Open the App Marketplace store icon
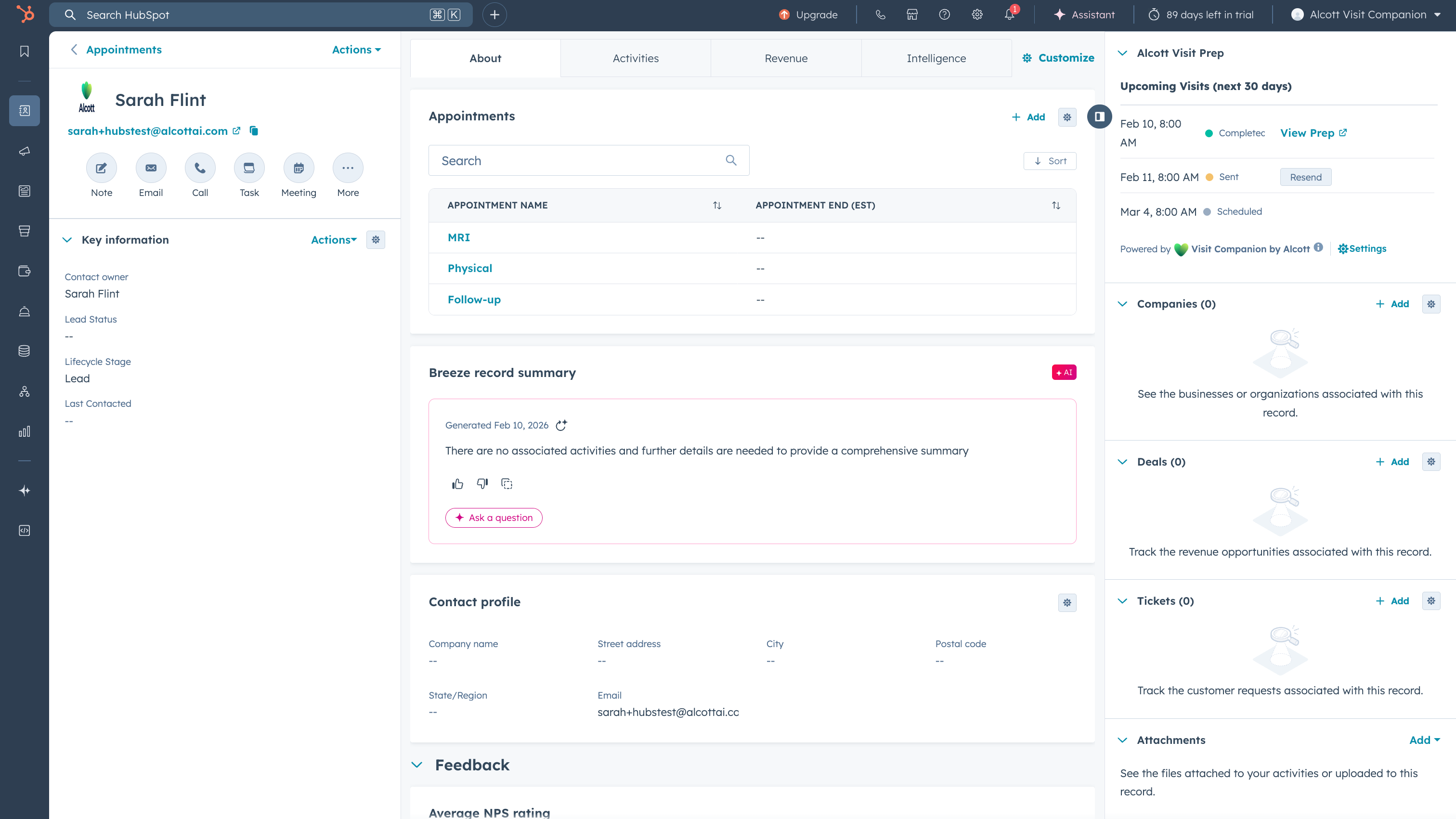 click(912, 15)
